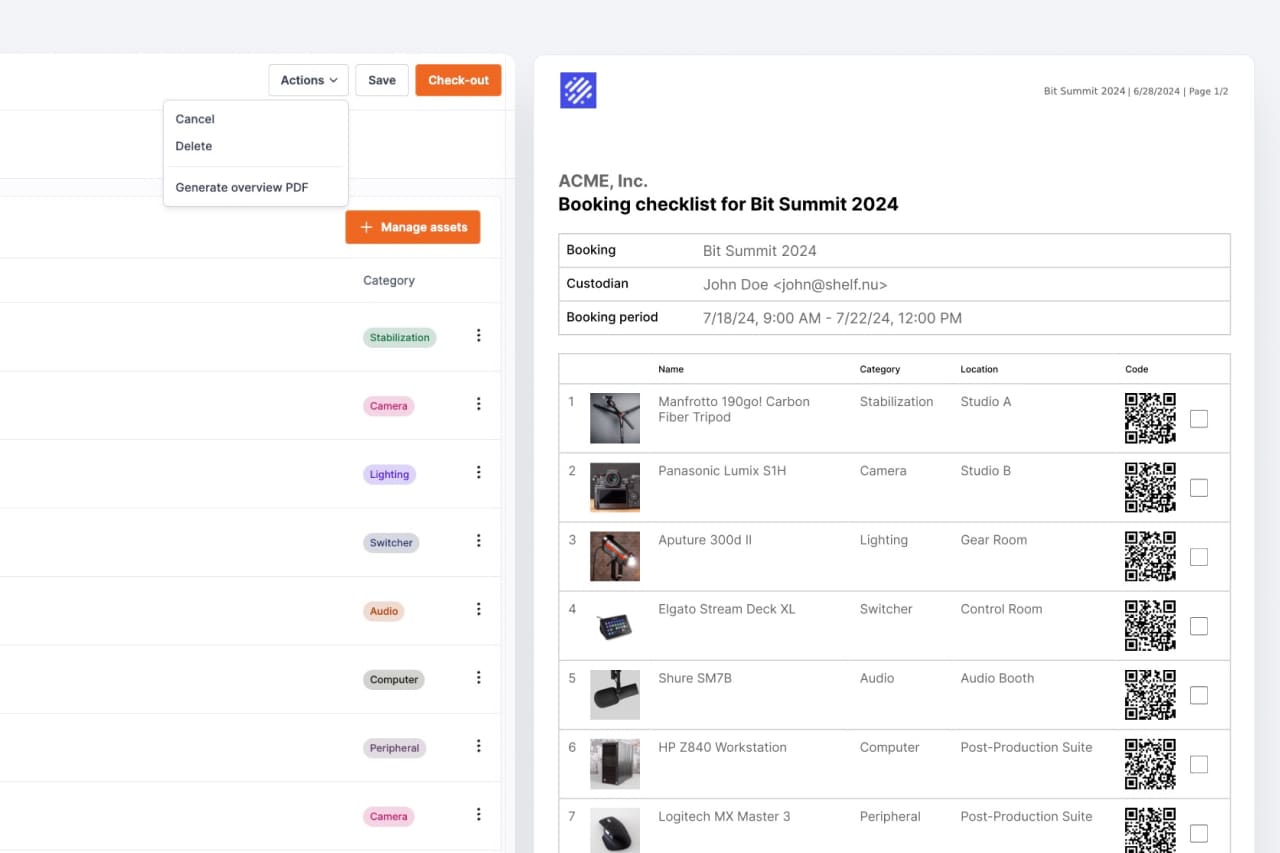Open the three-dot menu on the Lighting row
This screenshot has height=853, width=1280.
pyautogui.click(x=478, y=472)
